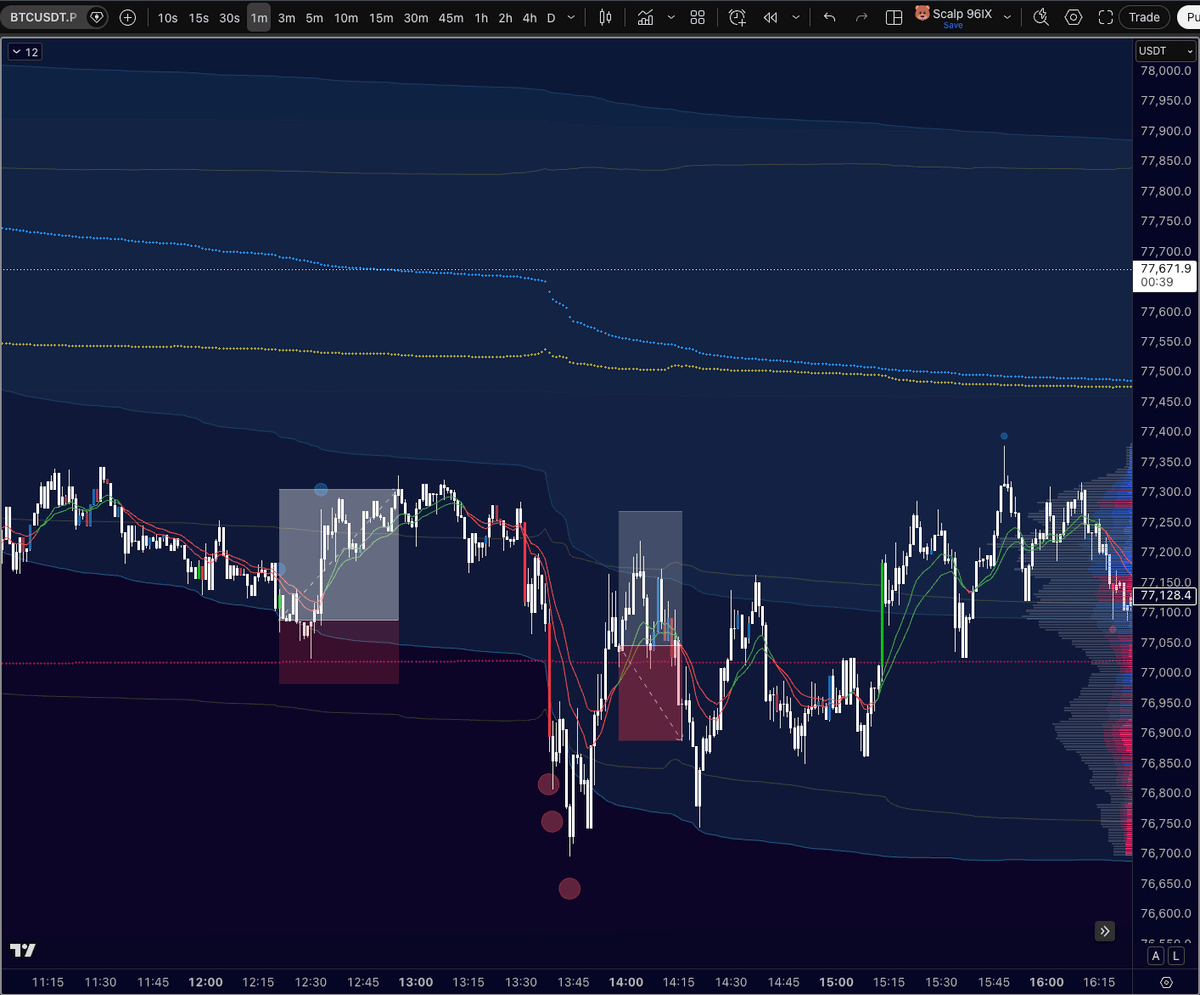Click the 16:00 time axis label
Viewport: 1200px width, 995px height.
tap(1046, 982)
